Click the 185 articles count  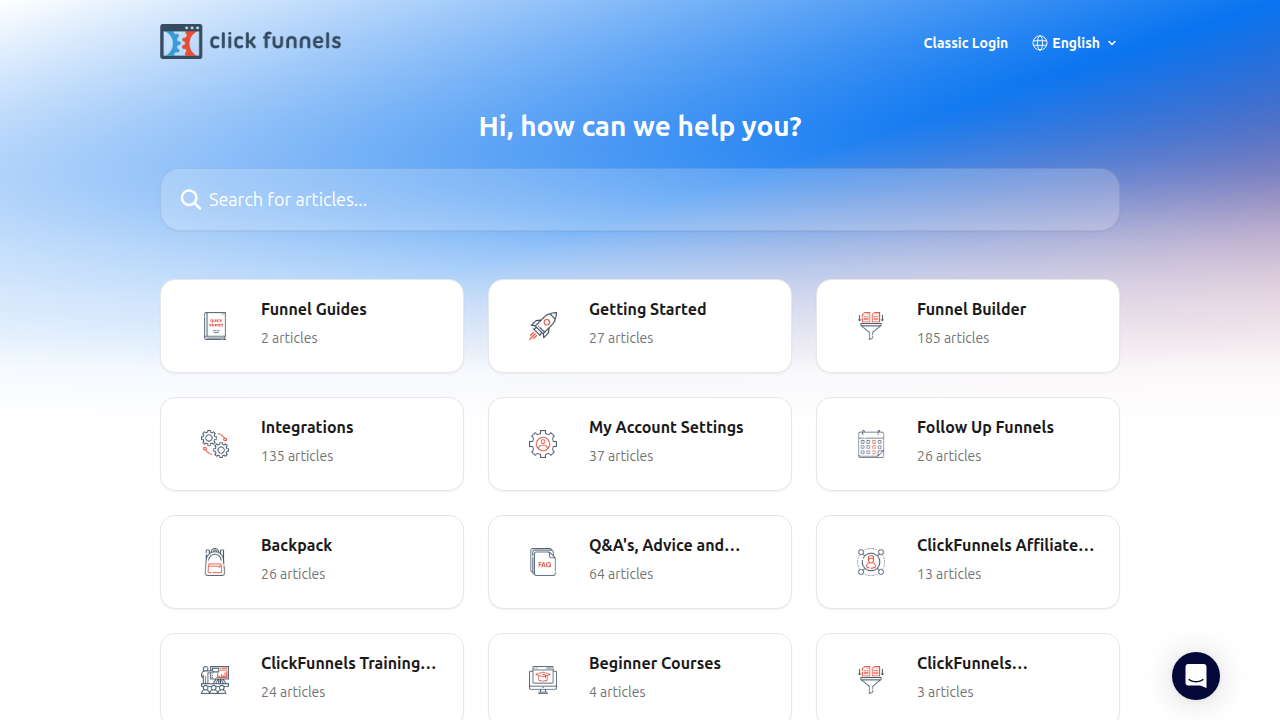[953, 338]
